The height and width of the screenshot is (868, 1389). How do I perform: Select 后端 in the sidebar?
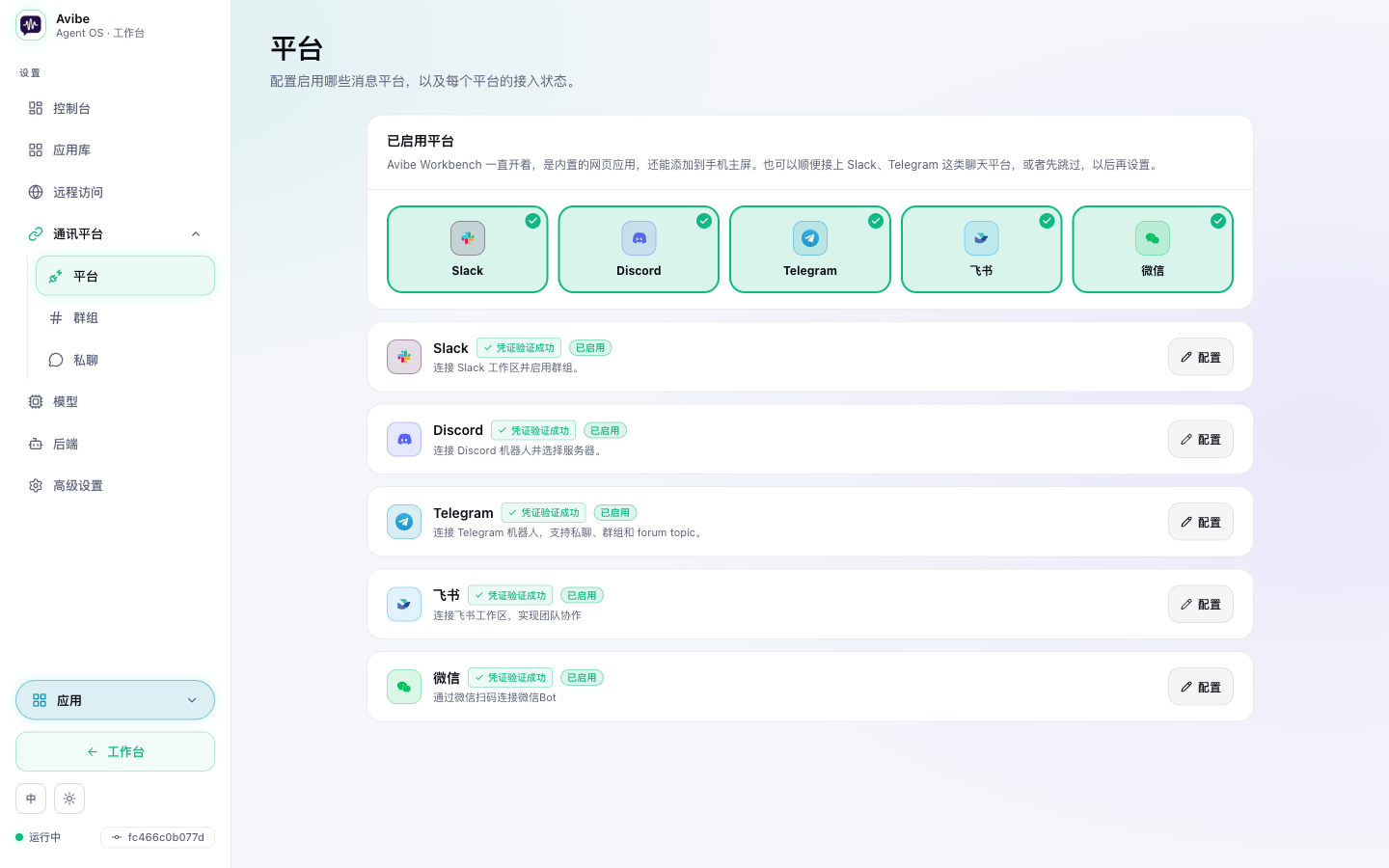pyautogui.click(x=115, y=444)
